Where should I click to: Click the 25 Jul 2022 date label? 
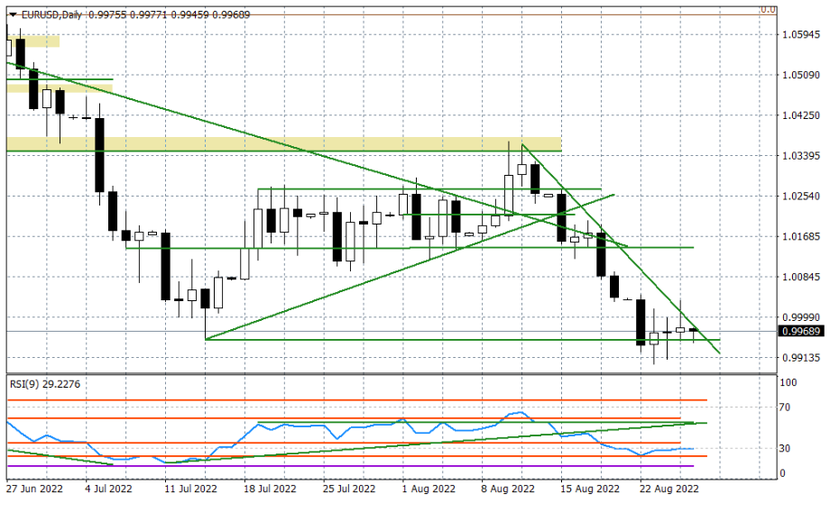(x=349, y=489)
